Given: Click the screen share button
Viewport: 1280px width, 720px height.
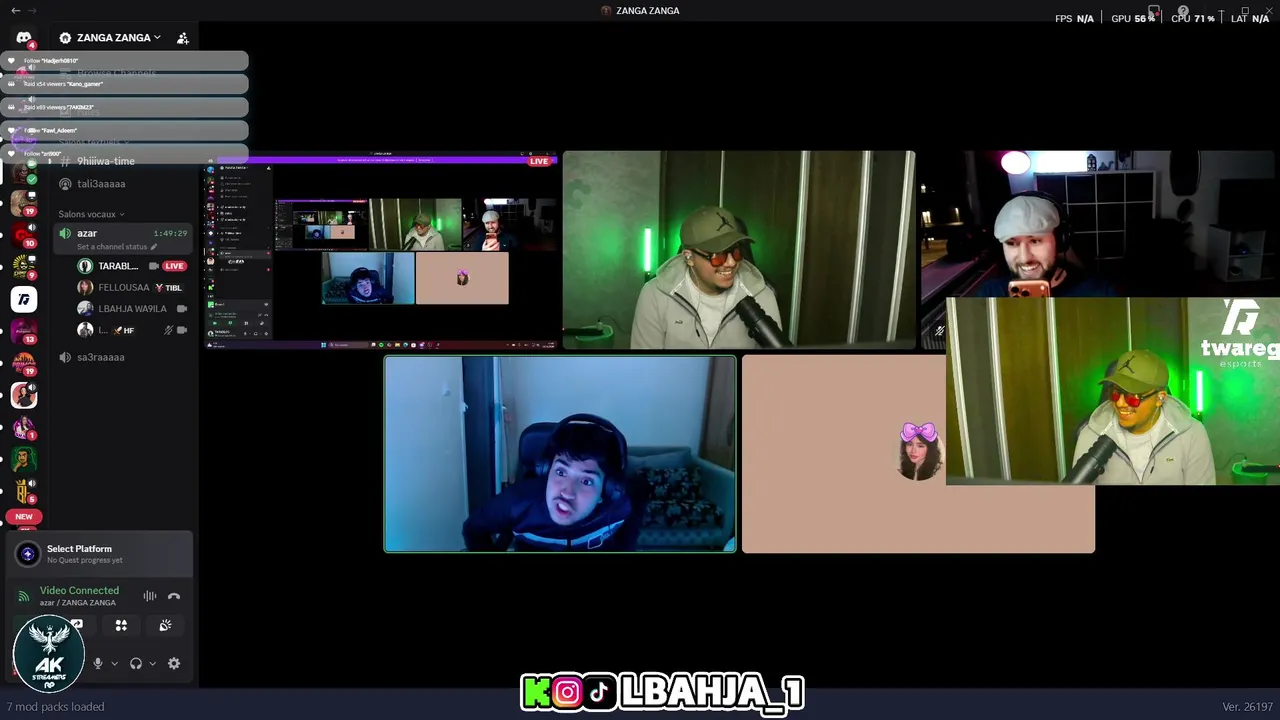Looking at the screenshot, I should click(x=77, y=625).
